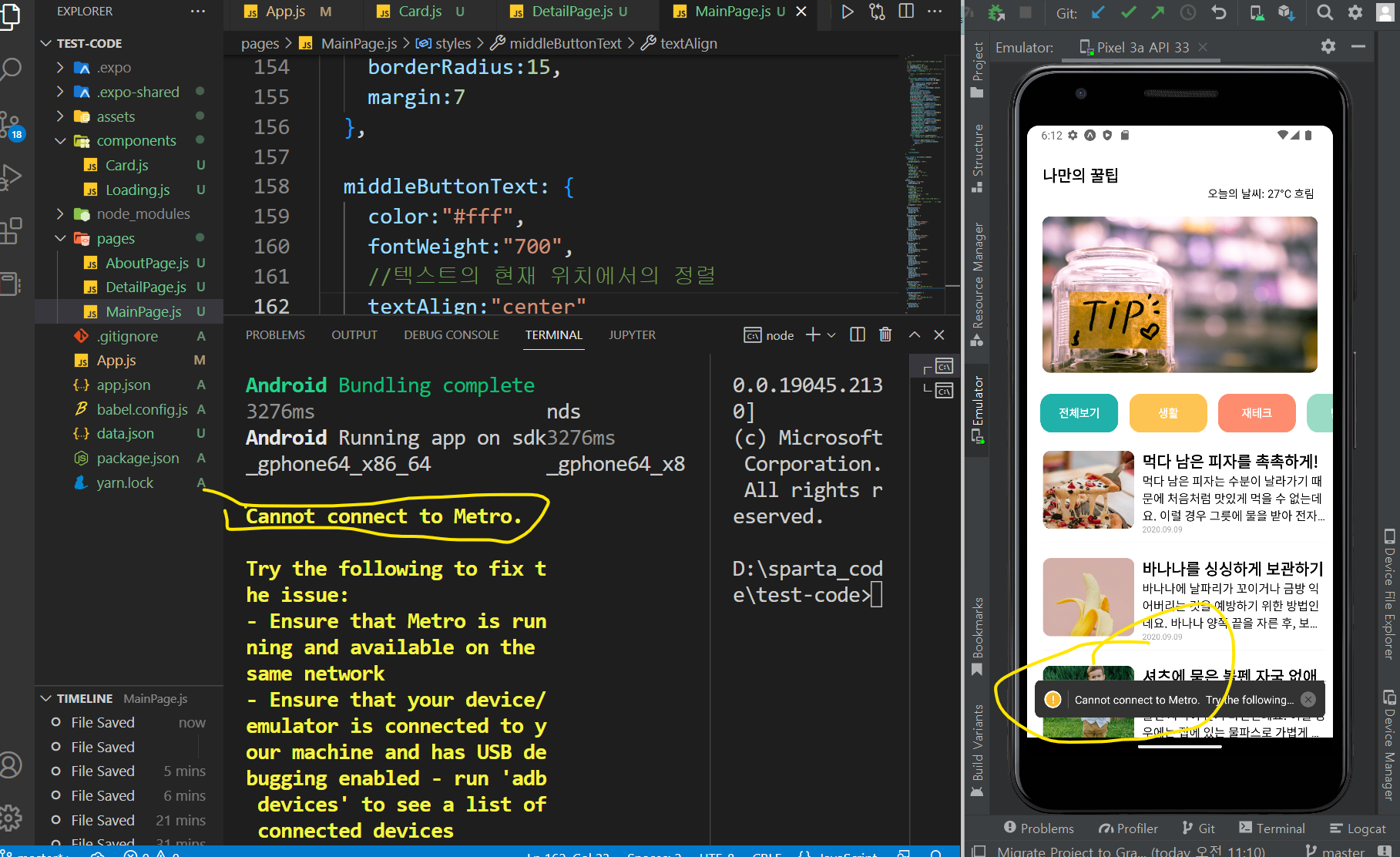1400x857 pixels.
Task: Close the terminal panel
Action: 939,334
